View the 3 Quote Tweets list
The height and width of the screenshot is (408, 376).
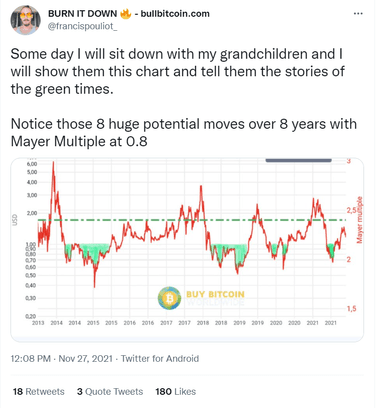[x=110, y=391]
